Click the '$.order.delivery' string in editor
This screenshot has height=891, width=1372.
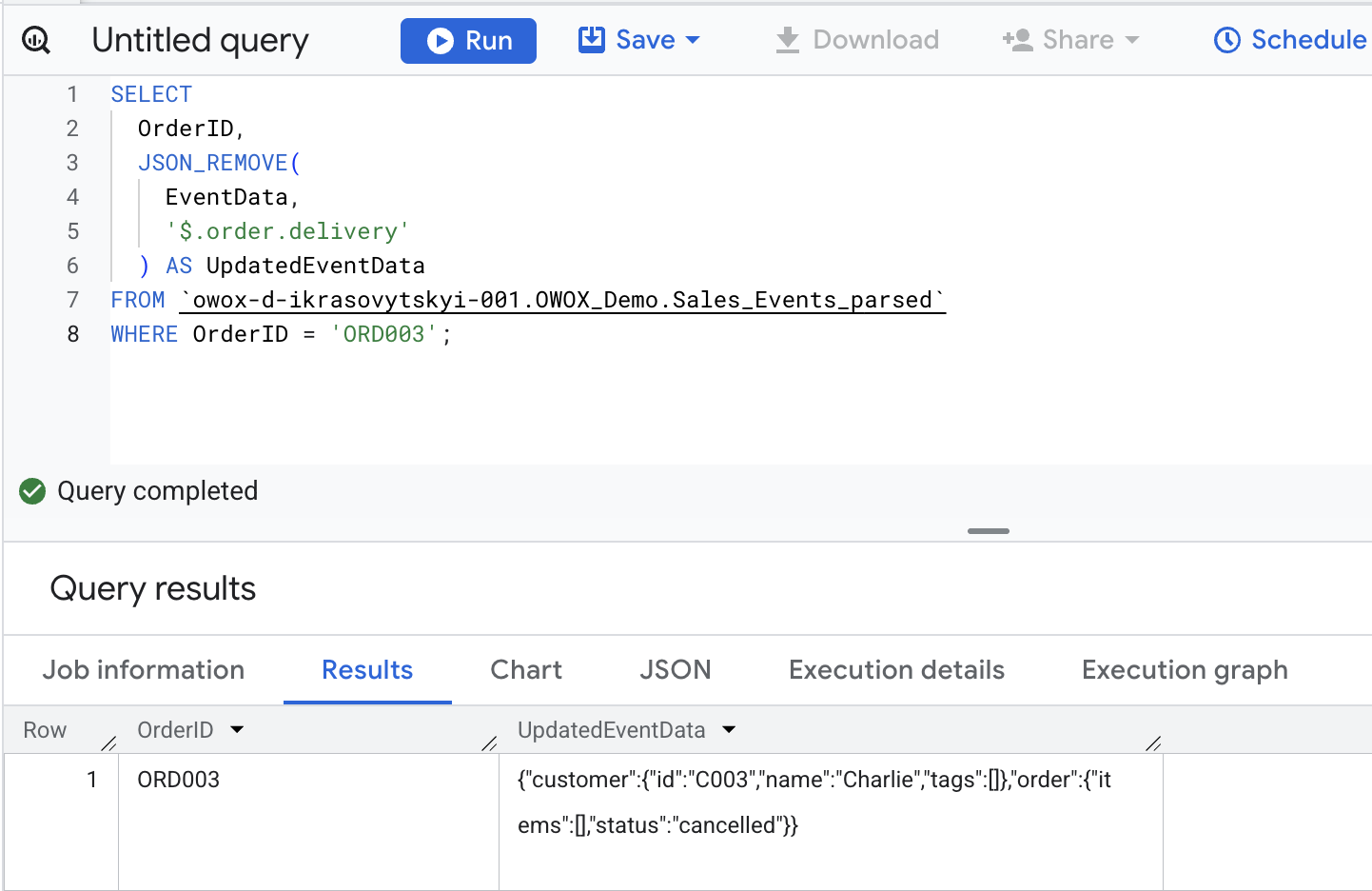click(287, 231)
